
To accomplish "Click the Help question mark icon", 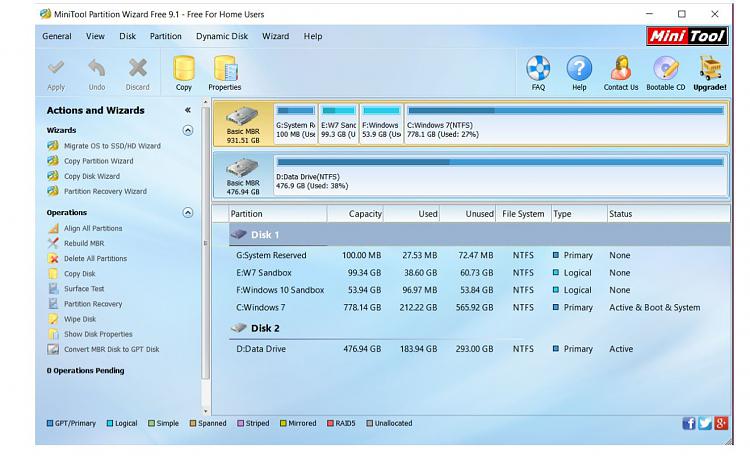I will coord(579,68).
